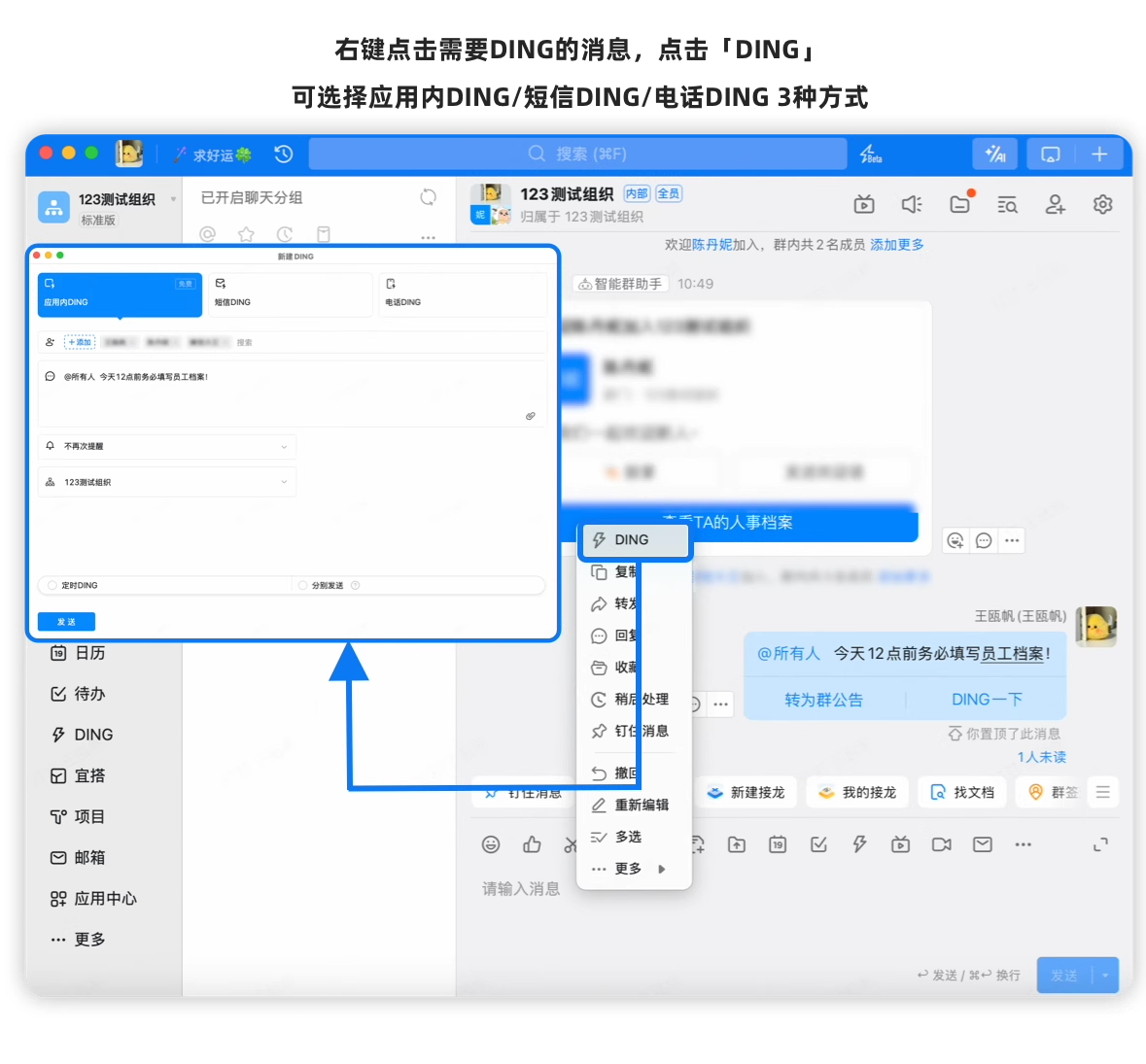Open more dots in chat group filter row

click(x=429, y=237)
